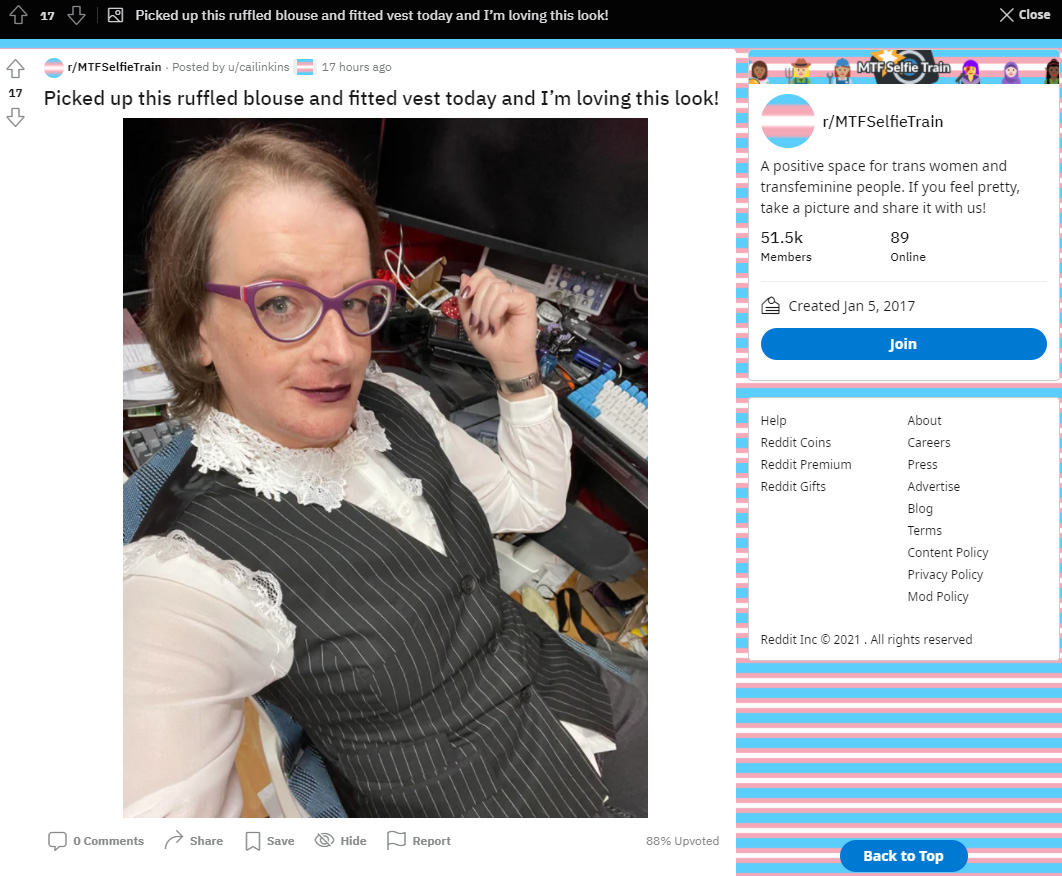Open the Help link in the footer
The width and height of the screenshot is (1062, 876).
tap(773, 420)
